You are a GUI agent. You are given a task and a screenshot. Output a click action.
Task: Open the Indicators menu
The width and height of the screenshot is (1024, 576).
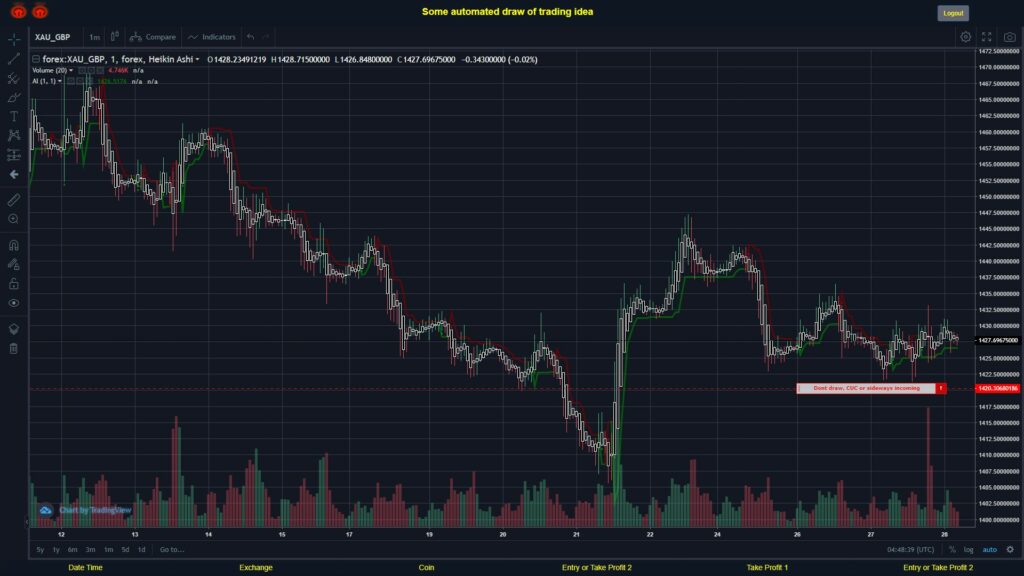coord(212,37)
